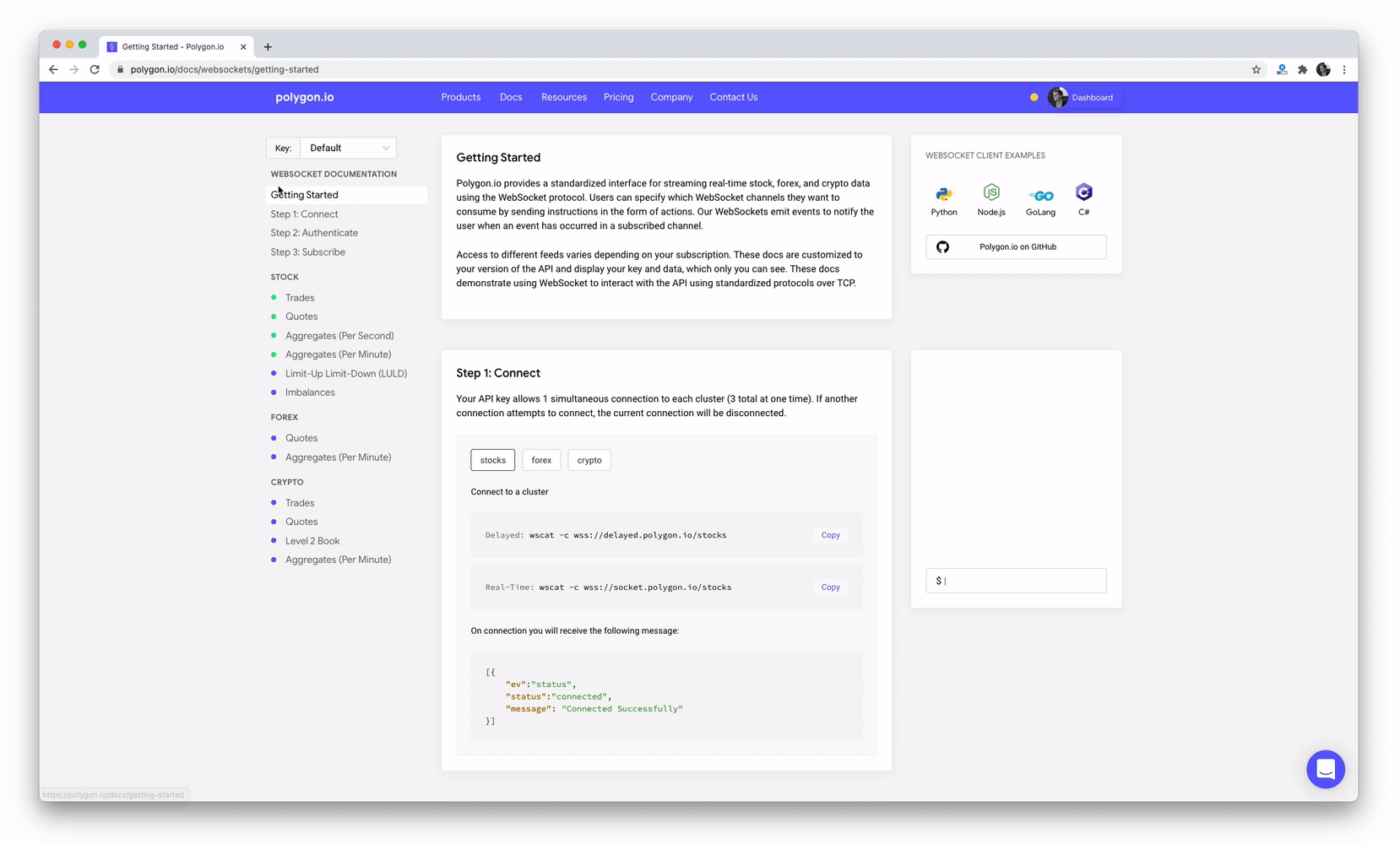Image resolution: width=1400 pixels, height=844 pixels.
Task: Open the C# client example
Action: (1083, 200)
